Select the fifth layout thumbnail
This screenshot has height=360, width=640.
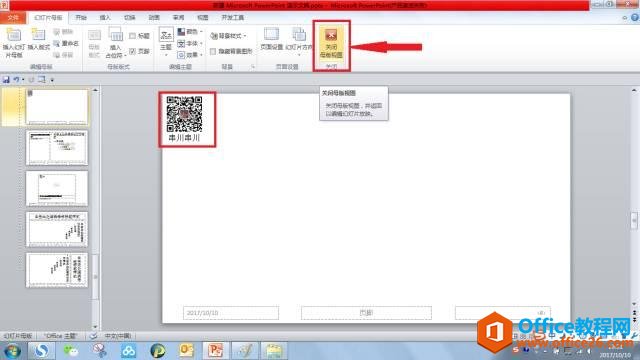point(57,270)
